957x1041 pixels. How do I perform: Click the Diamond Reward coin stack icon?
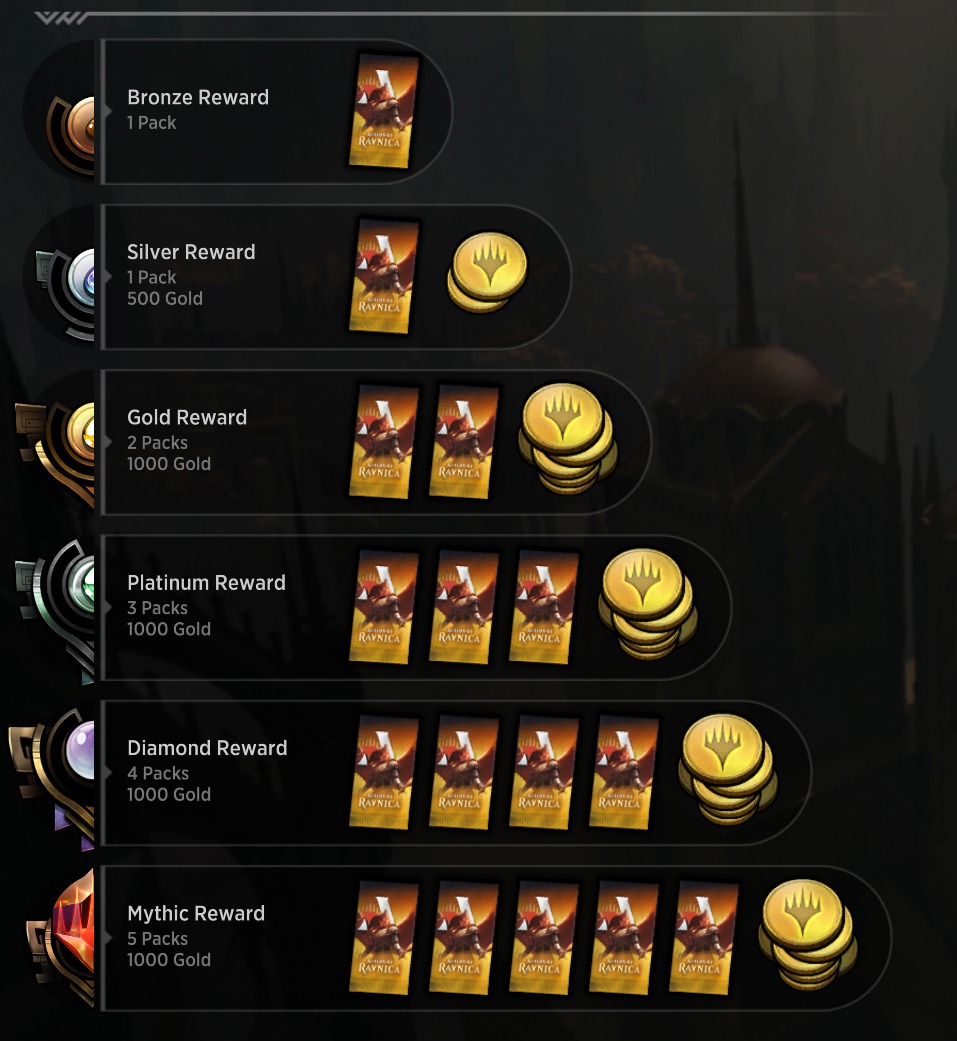pos(727,769)
